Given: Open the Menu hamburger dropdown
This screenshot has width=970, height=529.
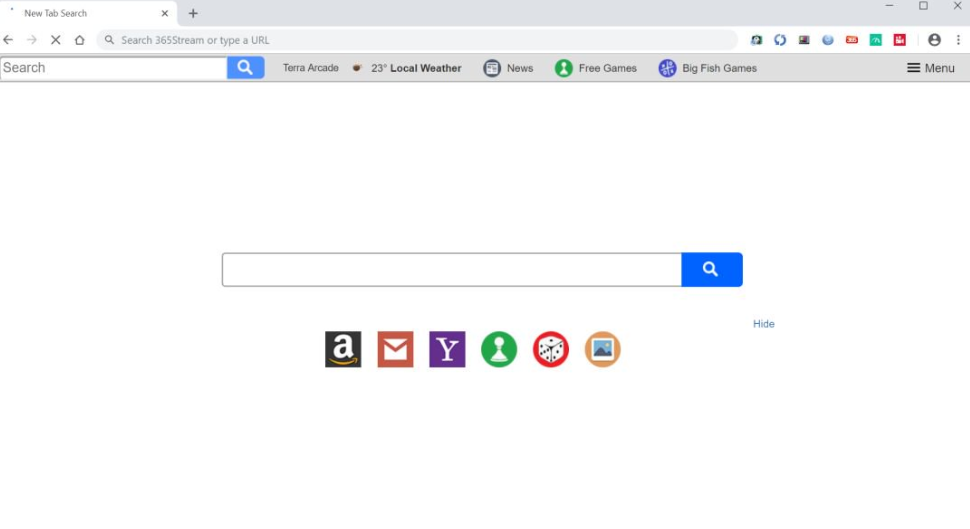Looking at the screenshot, I should pyautogui.click(x=930, y=68).
